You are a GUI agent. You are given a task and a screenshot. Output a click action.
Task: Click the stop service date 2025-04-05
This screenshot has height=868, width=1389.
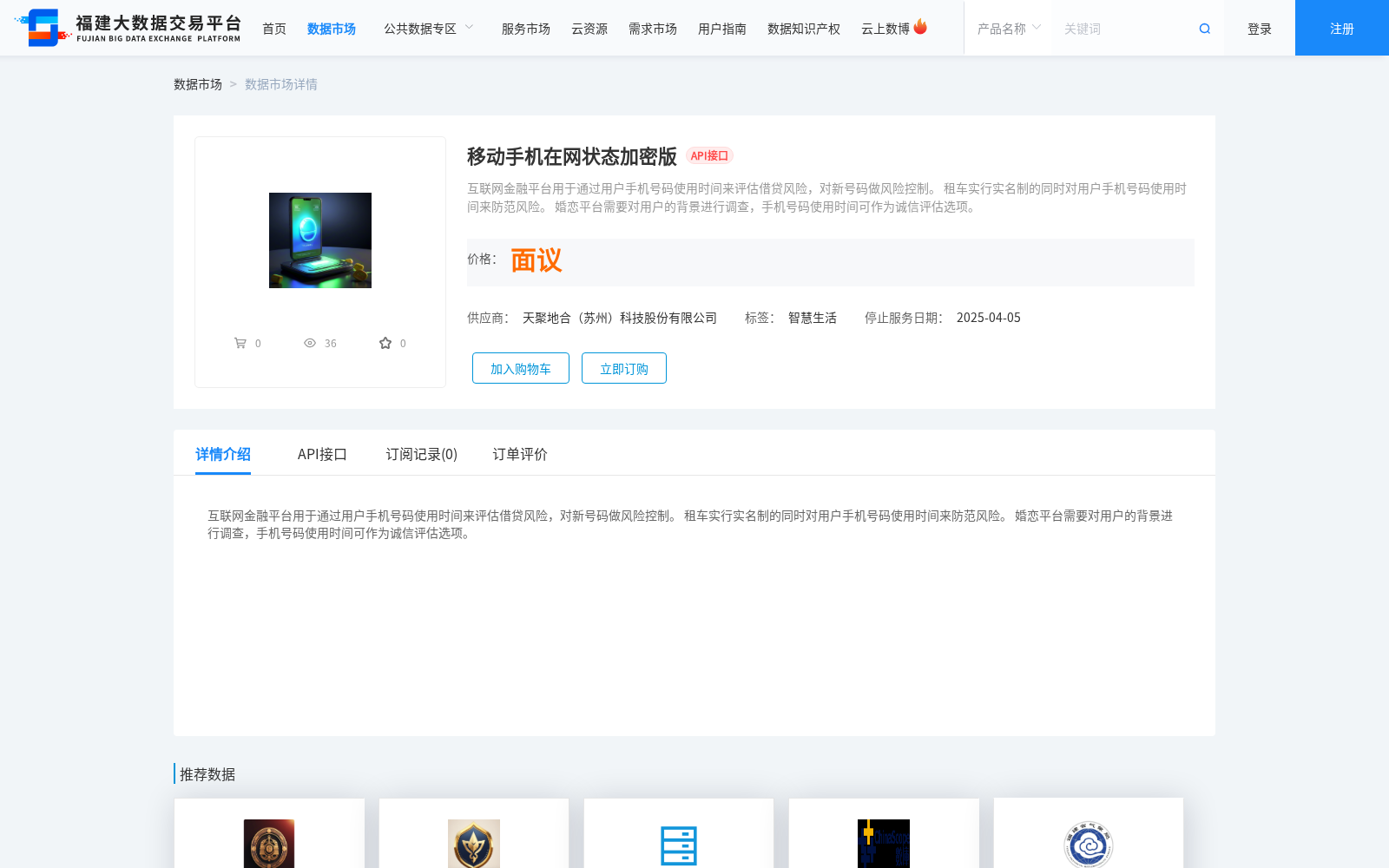click(x=989, y=318)
